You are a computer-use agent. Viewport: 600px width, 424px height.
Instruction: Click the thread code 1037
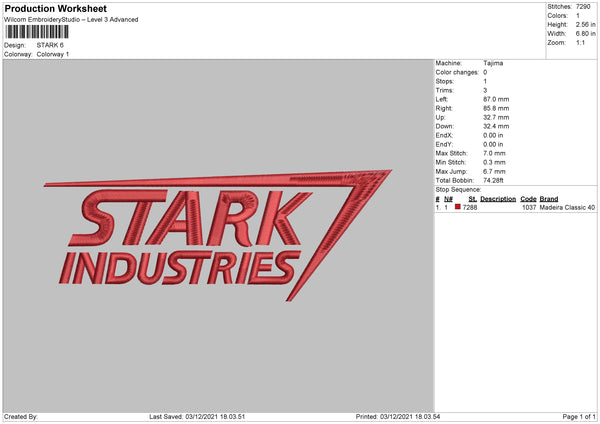click(x=529, y=207)
